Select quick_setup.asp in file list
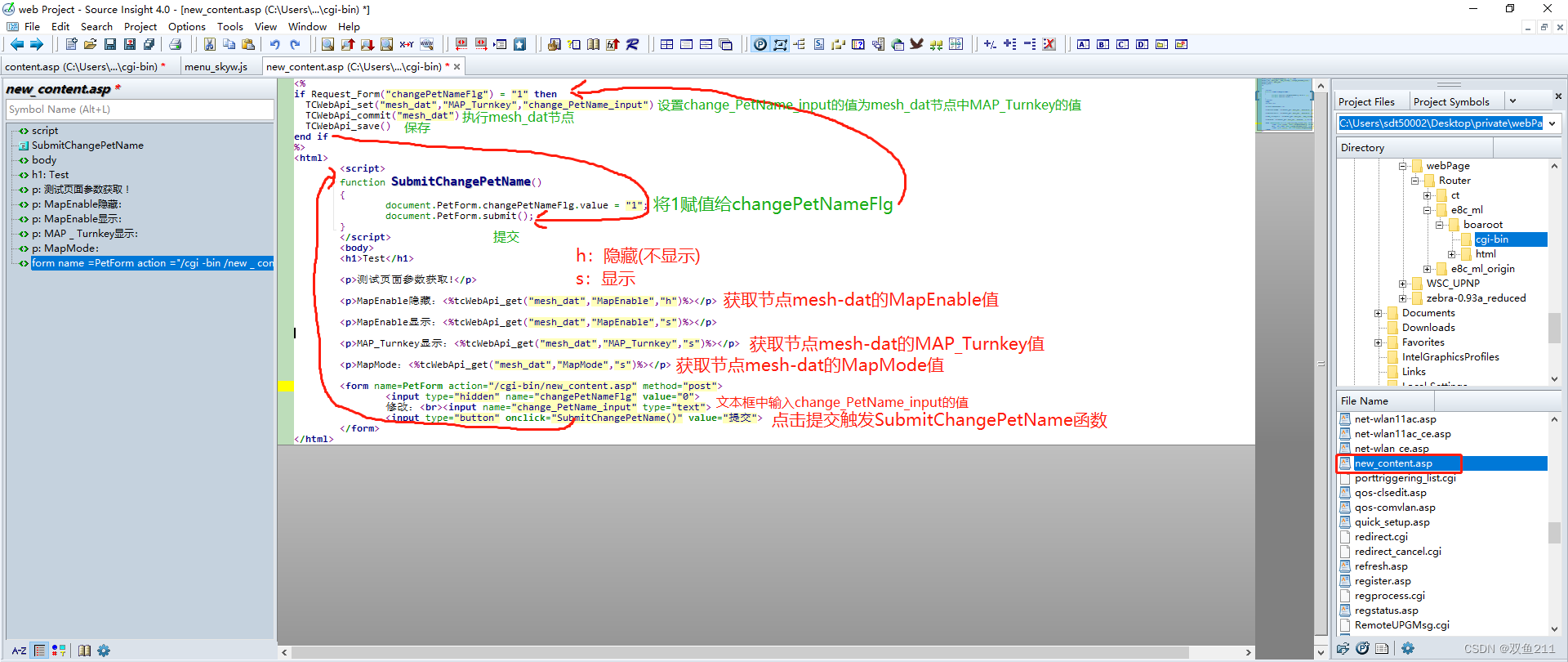1568x662 pixels. [1392, 522]
